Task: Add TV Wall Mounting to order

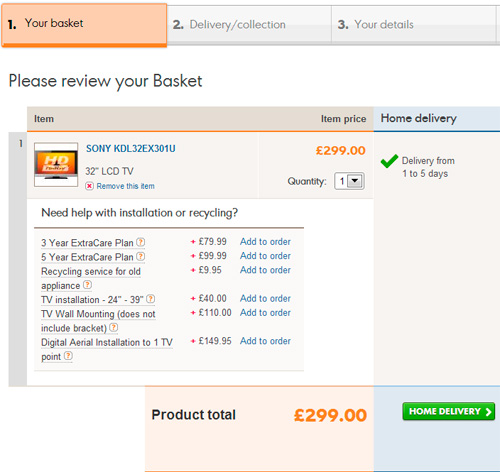Action: pyautogui.click(x=265, y=313)
